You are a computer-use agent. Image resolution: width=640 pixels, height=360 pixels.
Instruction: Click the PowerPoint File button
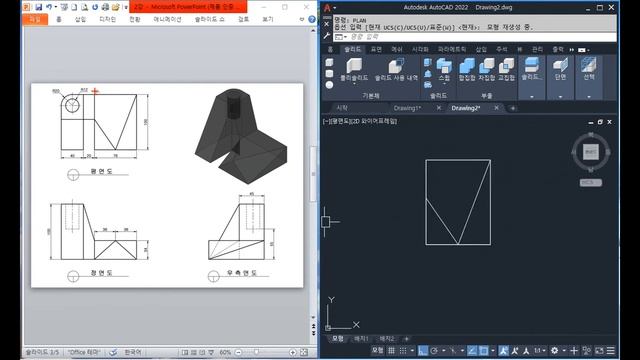(35, 19)
